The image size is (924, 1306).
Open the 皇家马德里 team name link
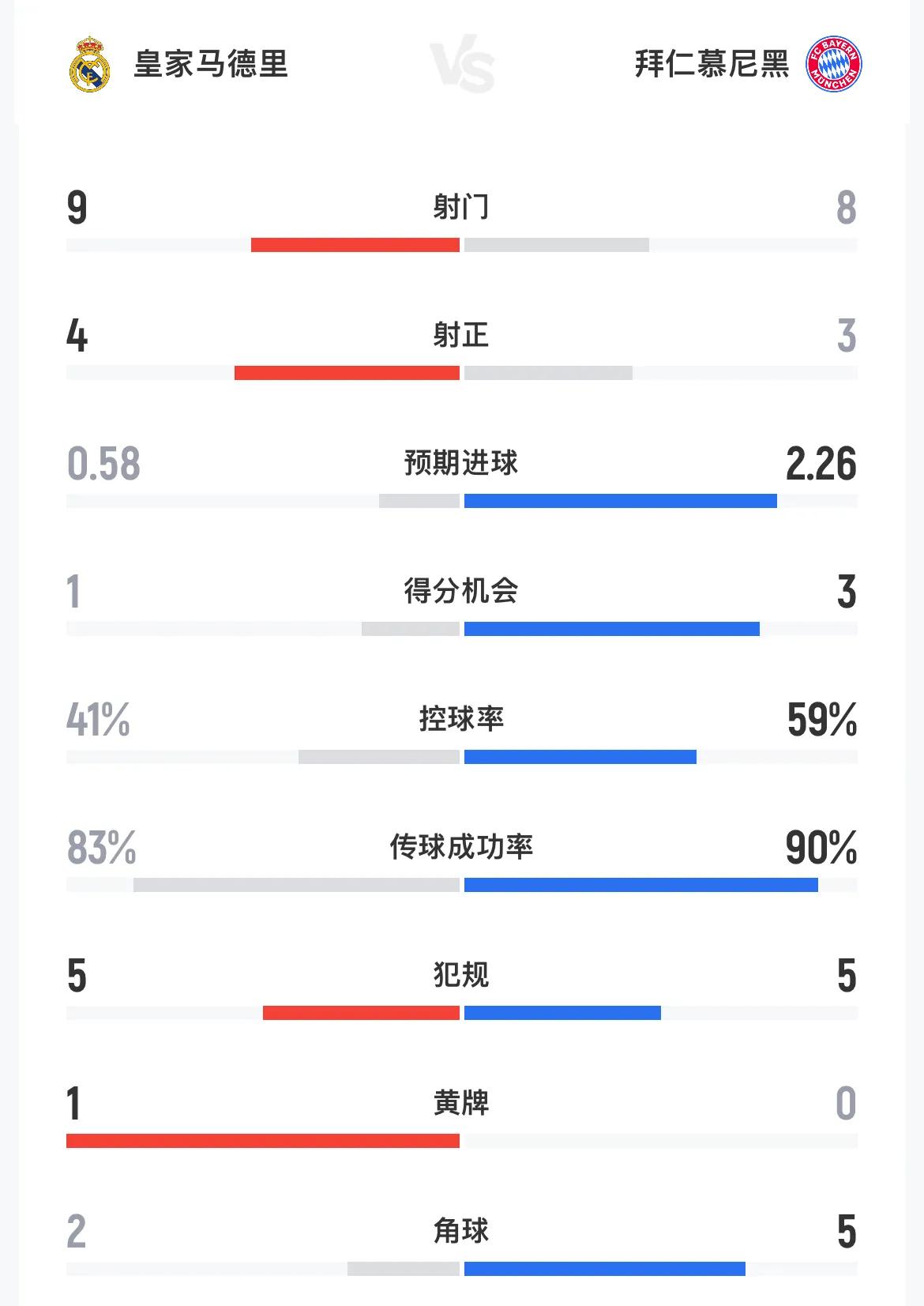tap(211, 64)
